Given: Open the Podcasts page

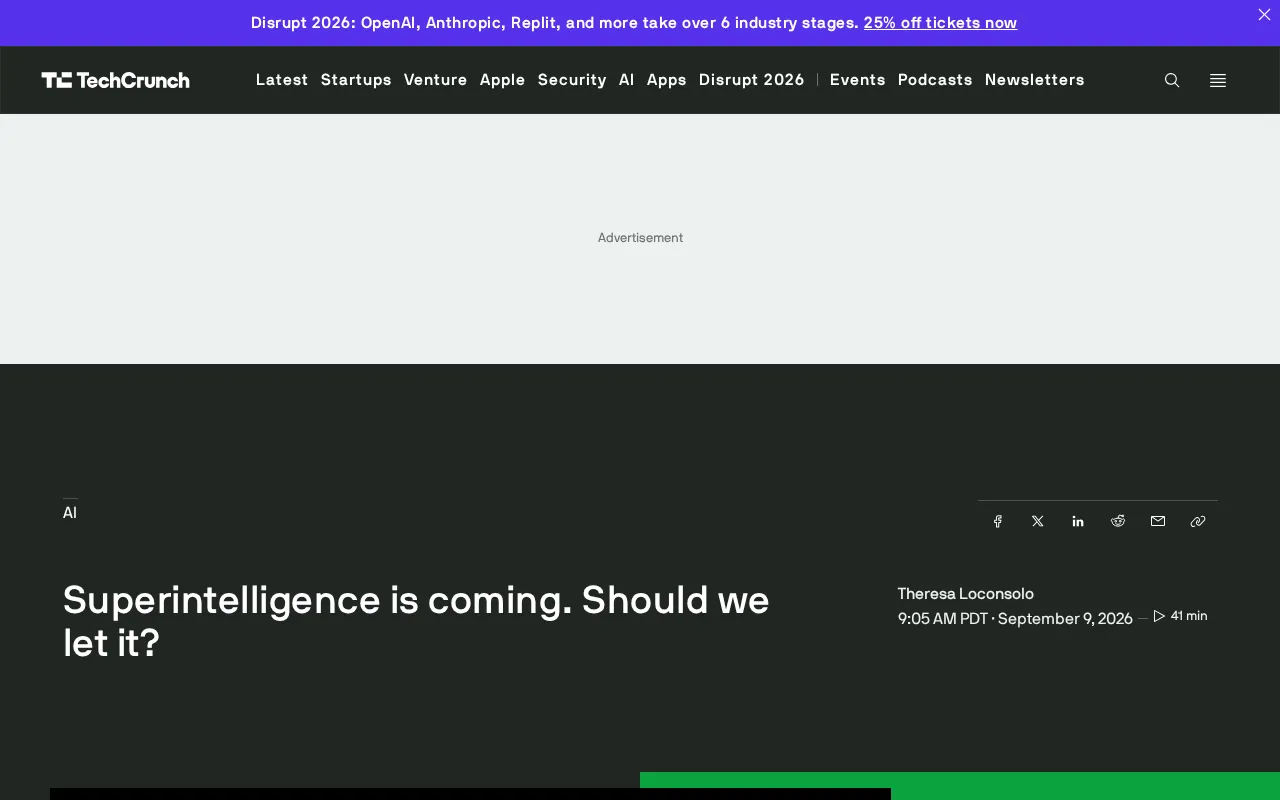Looking at the screenshot, I should (935, 80).
